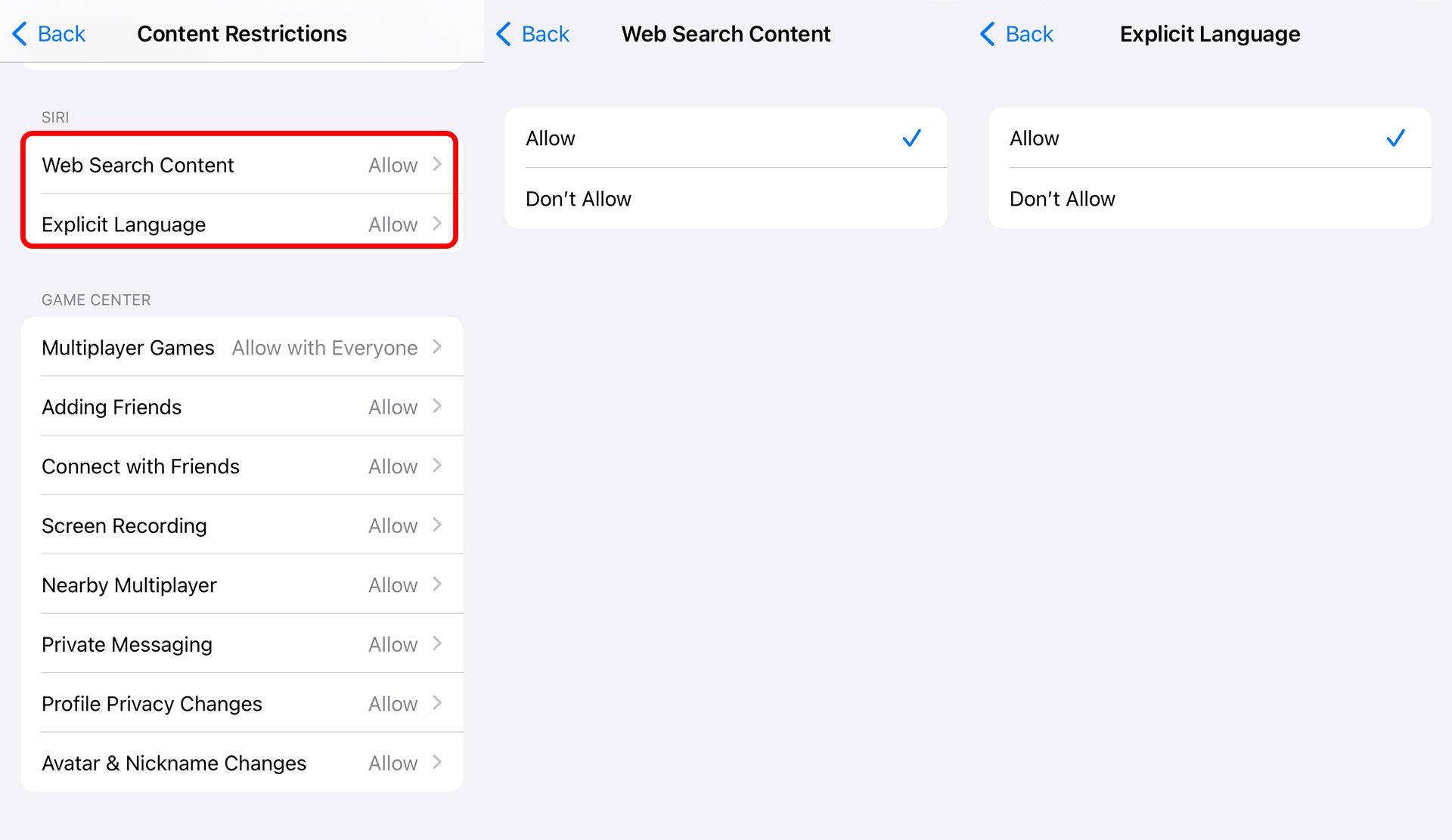
Task: Click the checkmark beside Explicit Language Allow
Action: coord(1396,138)
